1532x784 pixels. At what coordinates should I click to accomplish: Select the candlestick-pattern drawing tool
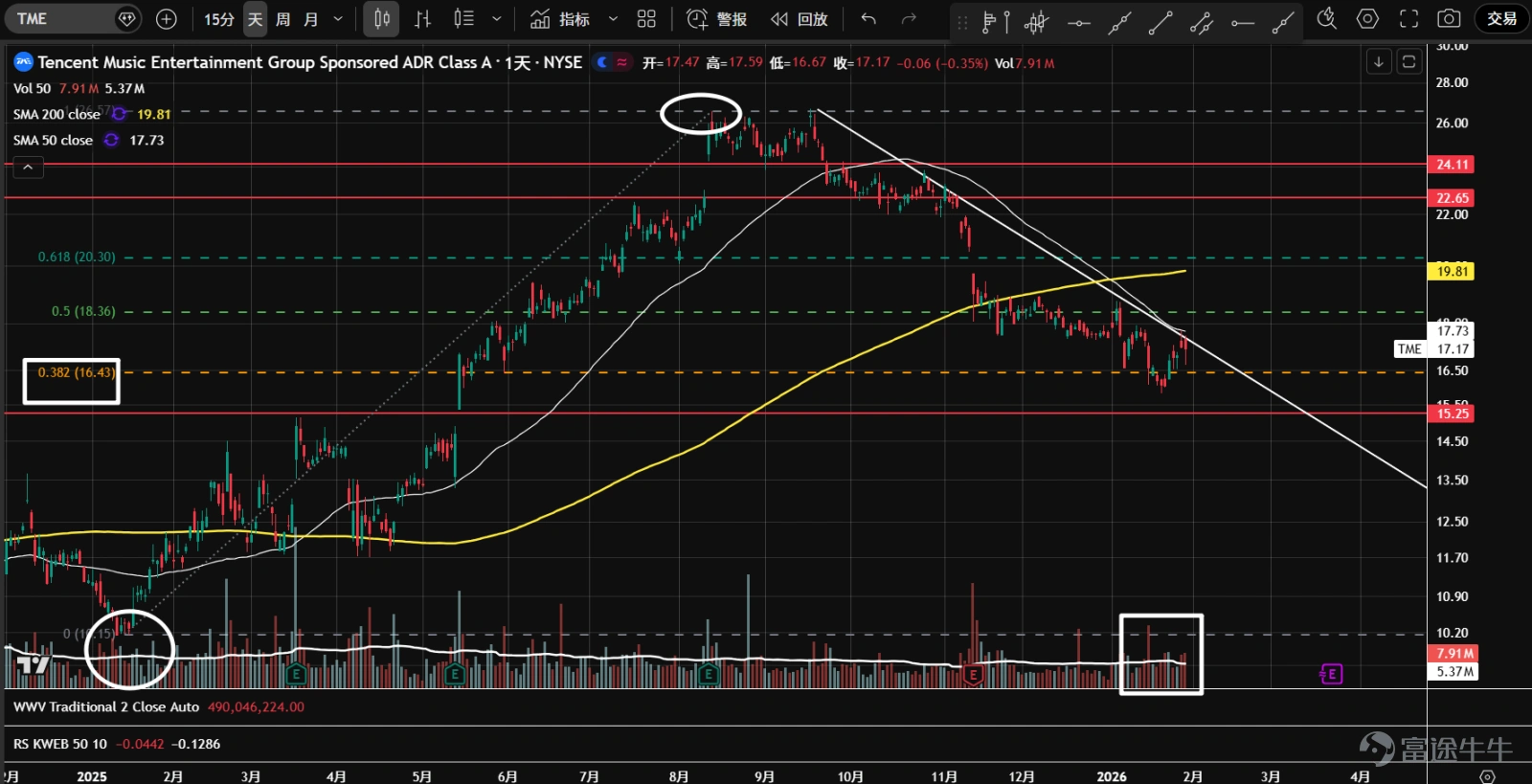point(1036,21)
